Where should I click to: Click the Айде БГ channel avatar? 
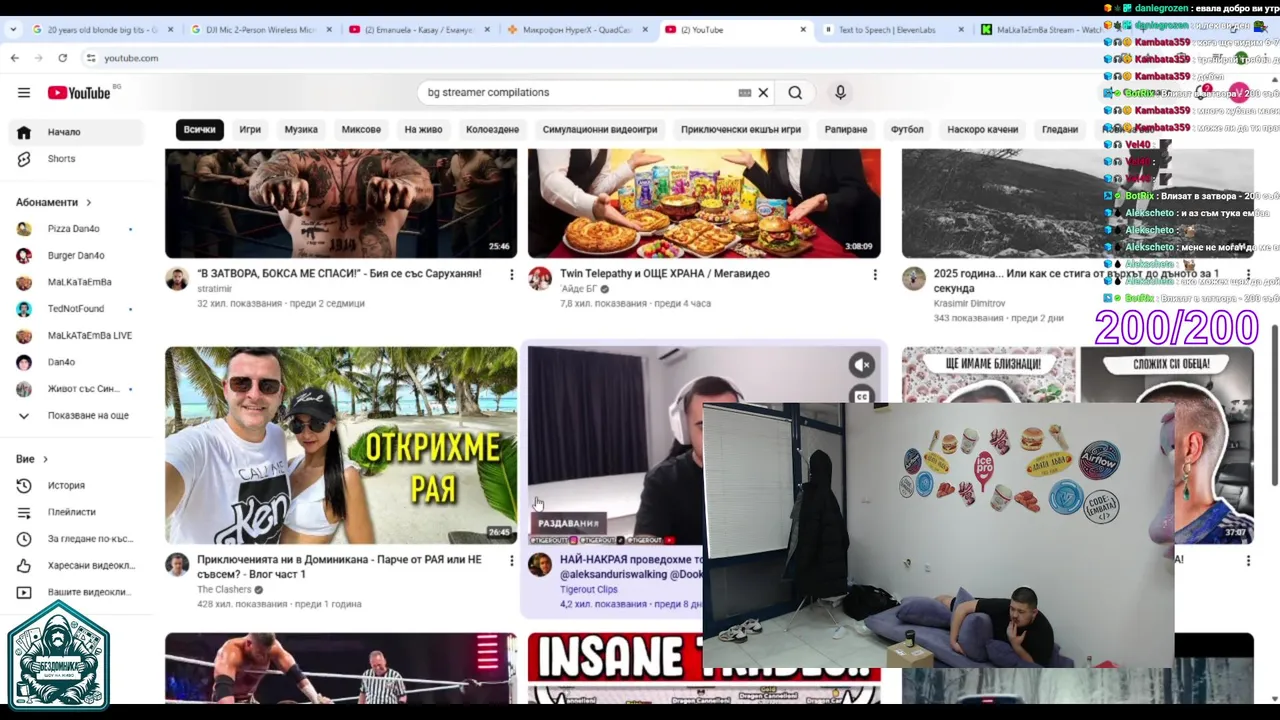click(540, 279)
